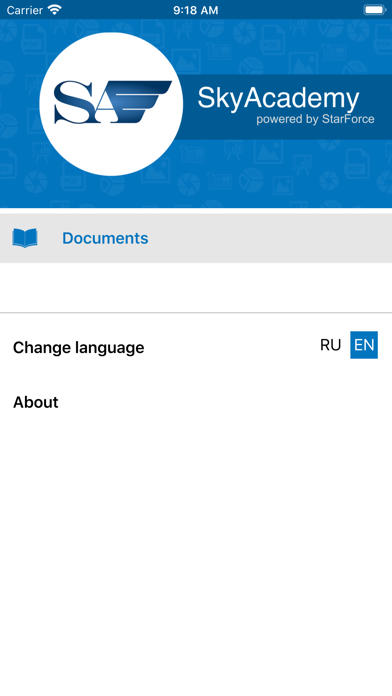Image resolution: width=392 pixels, height=696 pixels.
Task: Tap the SkyAcademy title text
Action: coord(278,98)
